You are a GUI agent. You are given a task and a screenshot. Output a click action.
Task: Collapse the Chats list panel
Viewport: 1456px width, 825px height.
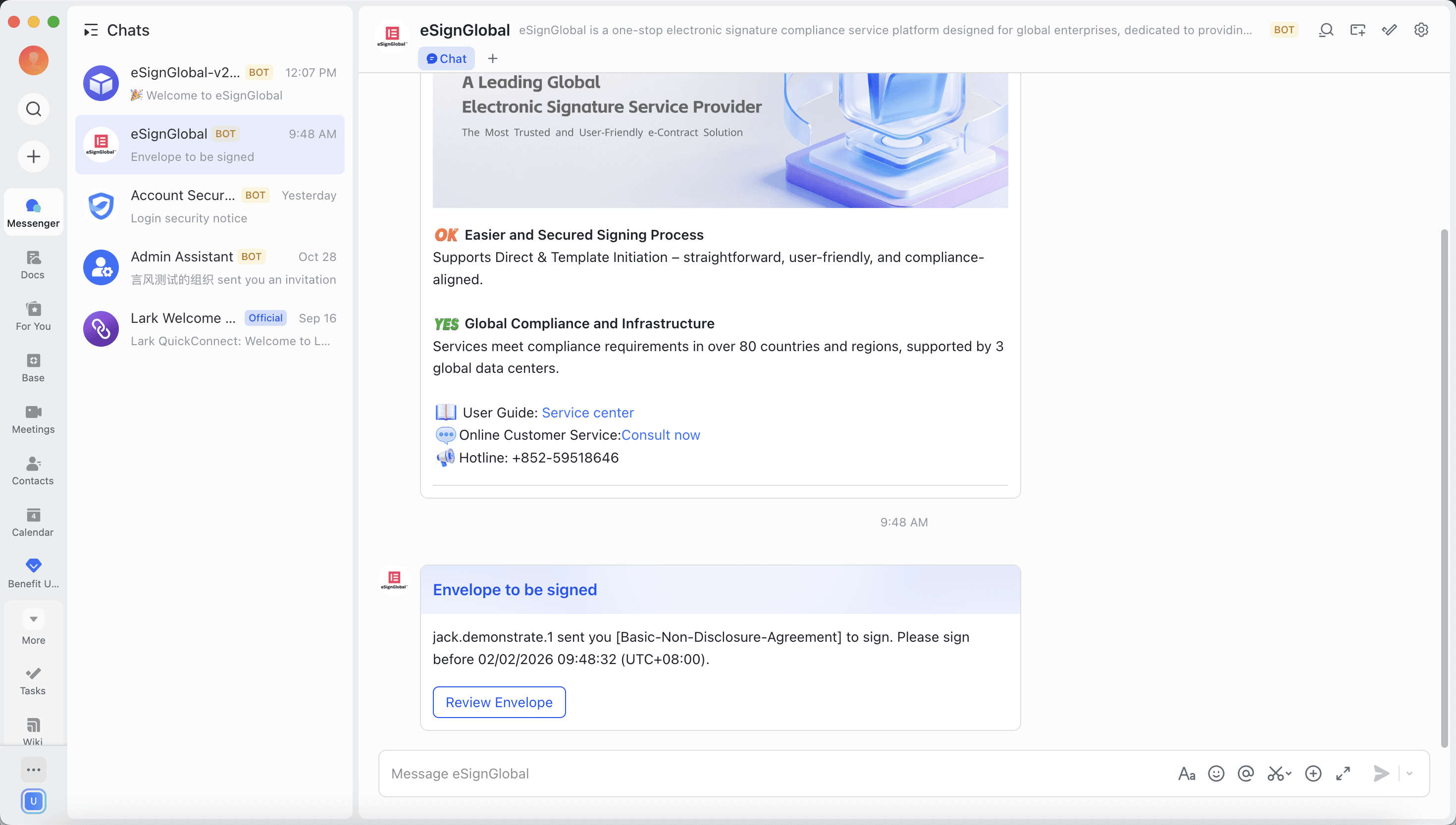click(91, 30)
